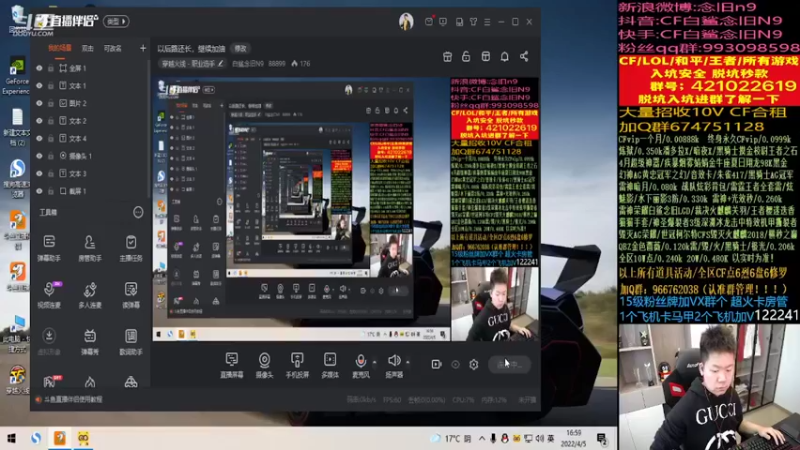Toggle visibility of 全屏 1 source
The height and width of the screenshot is (450, 800).
tap(39, 68)
